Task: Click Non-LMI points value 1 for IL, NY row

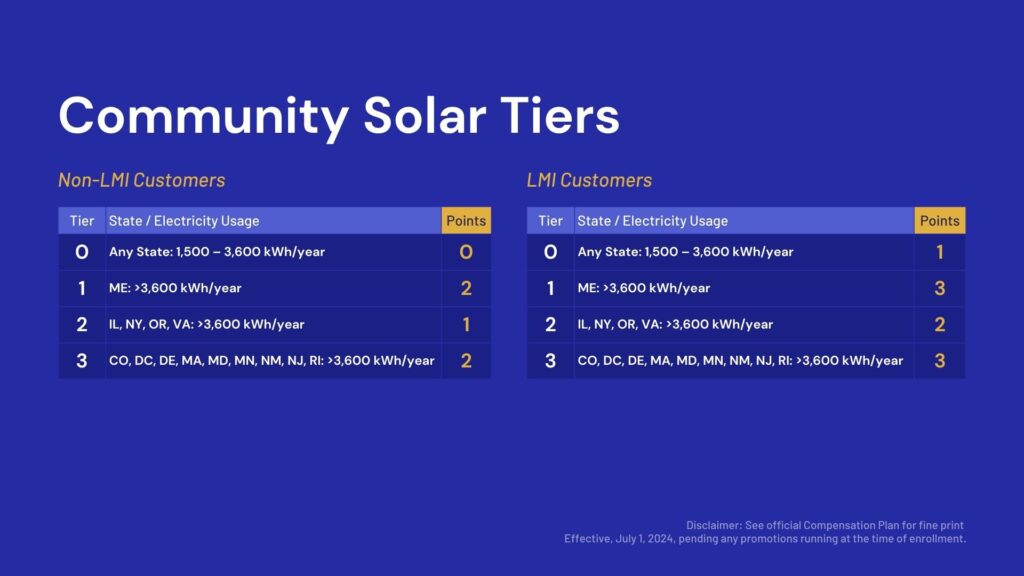Action: click(466, 325)
